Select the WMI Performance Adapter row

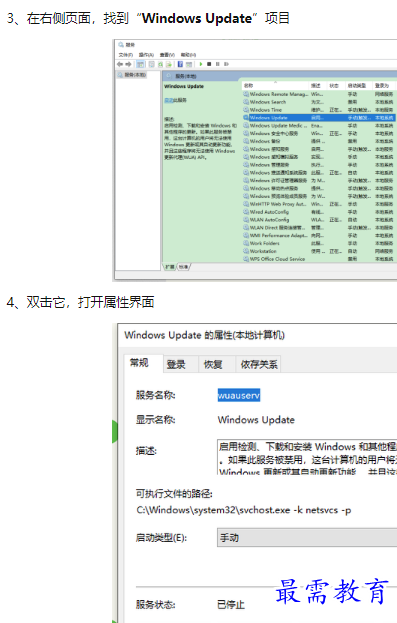(x=319, y=236)
